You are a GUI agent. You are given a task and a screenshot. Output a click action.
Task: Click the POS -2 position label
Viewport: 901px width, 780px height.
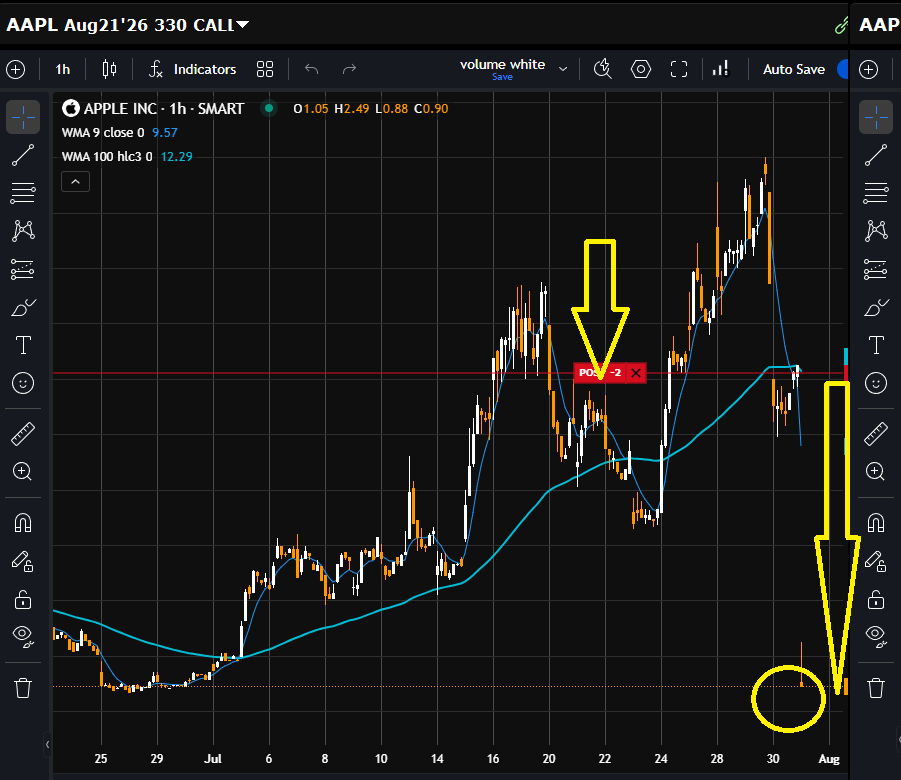point(600,373)
